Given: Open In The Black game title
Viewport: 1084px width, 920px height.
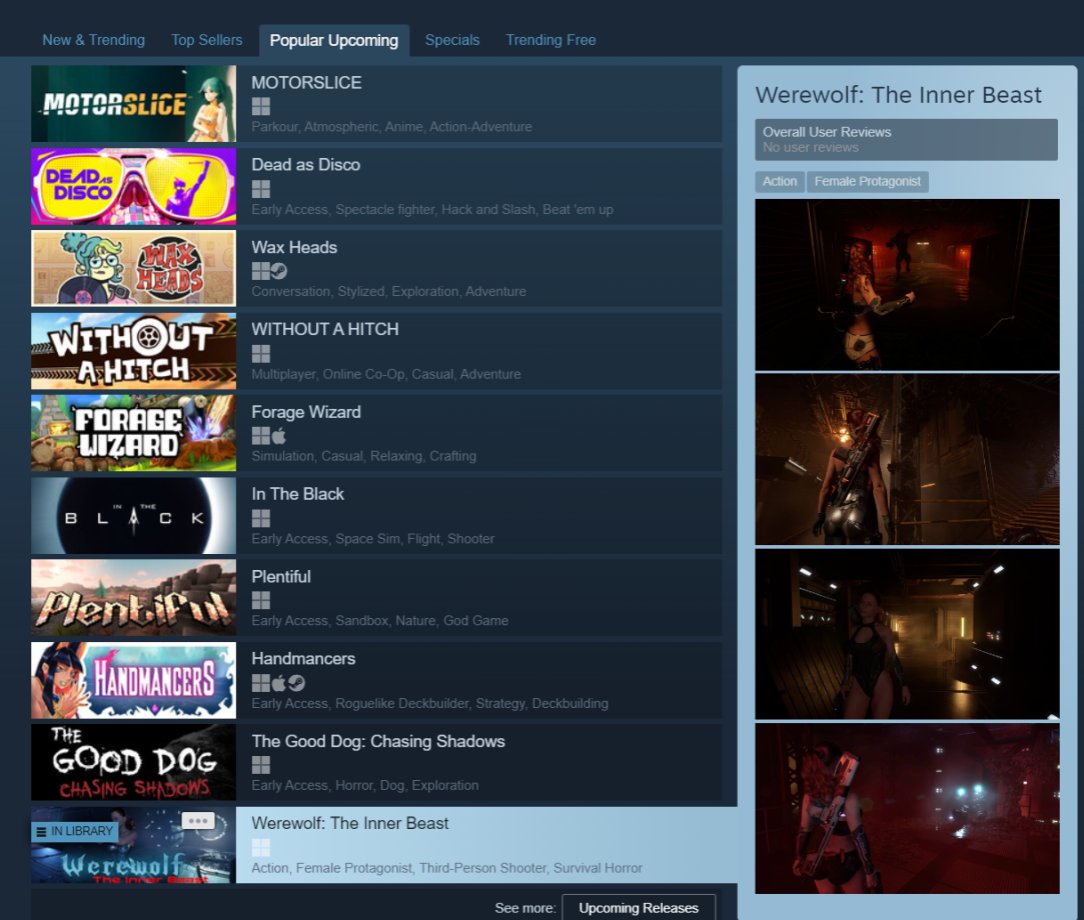Looking at the screenshot, I should (297, 494).
